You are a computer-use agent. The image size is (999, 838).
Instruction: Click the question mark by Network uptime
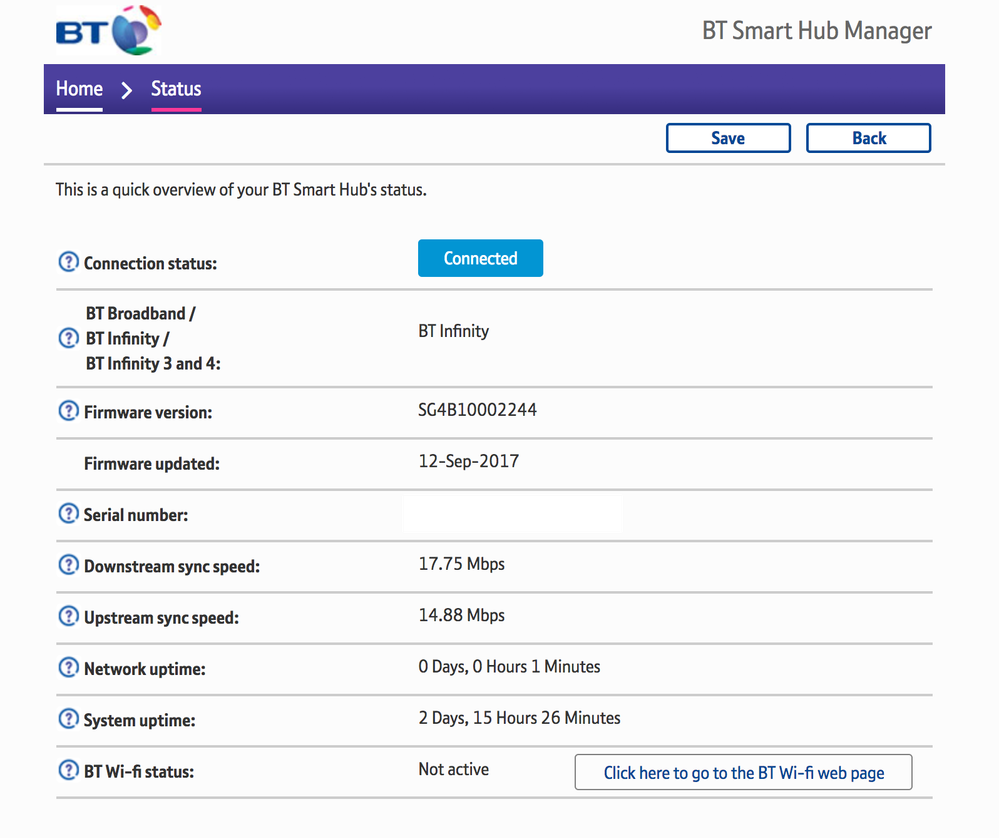pos(68,668)
